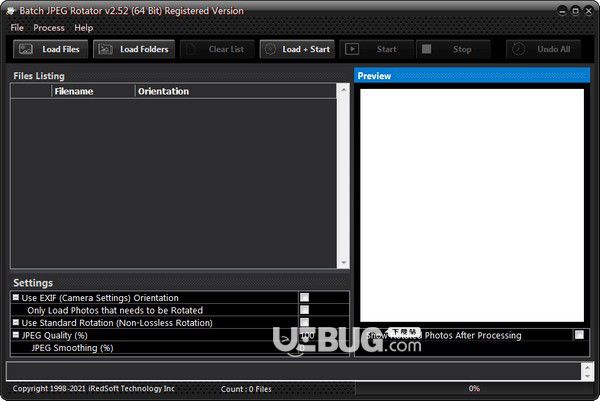Start button label in toolbar
The height and width of the screenshot is (401, 600).
(x=386, y=49)
